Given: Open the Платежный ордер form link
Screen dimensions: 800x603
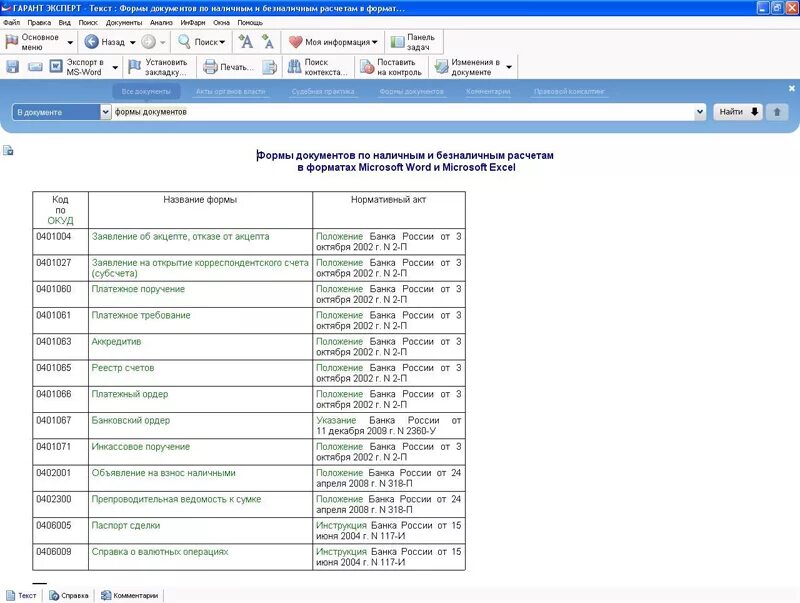Looking at the screenshot, I should [130, 394].
